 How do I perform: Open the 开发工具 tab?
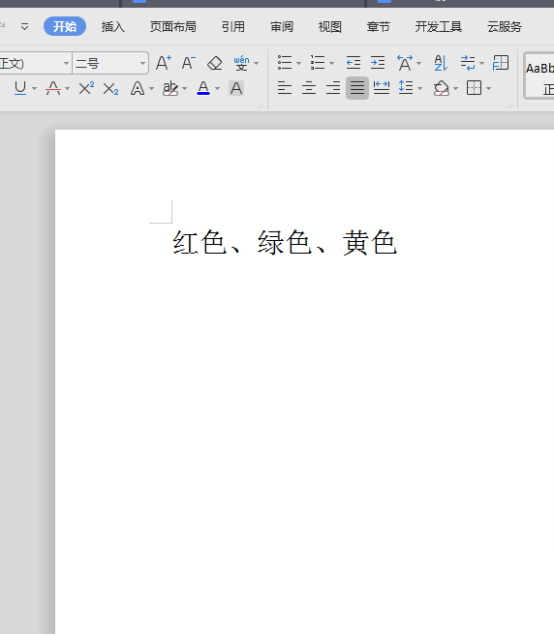(438, 27)
